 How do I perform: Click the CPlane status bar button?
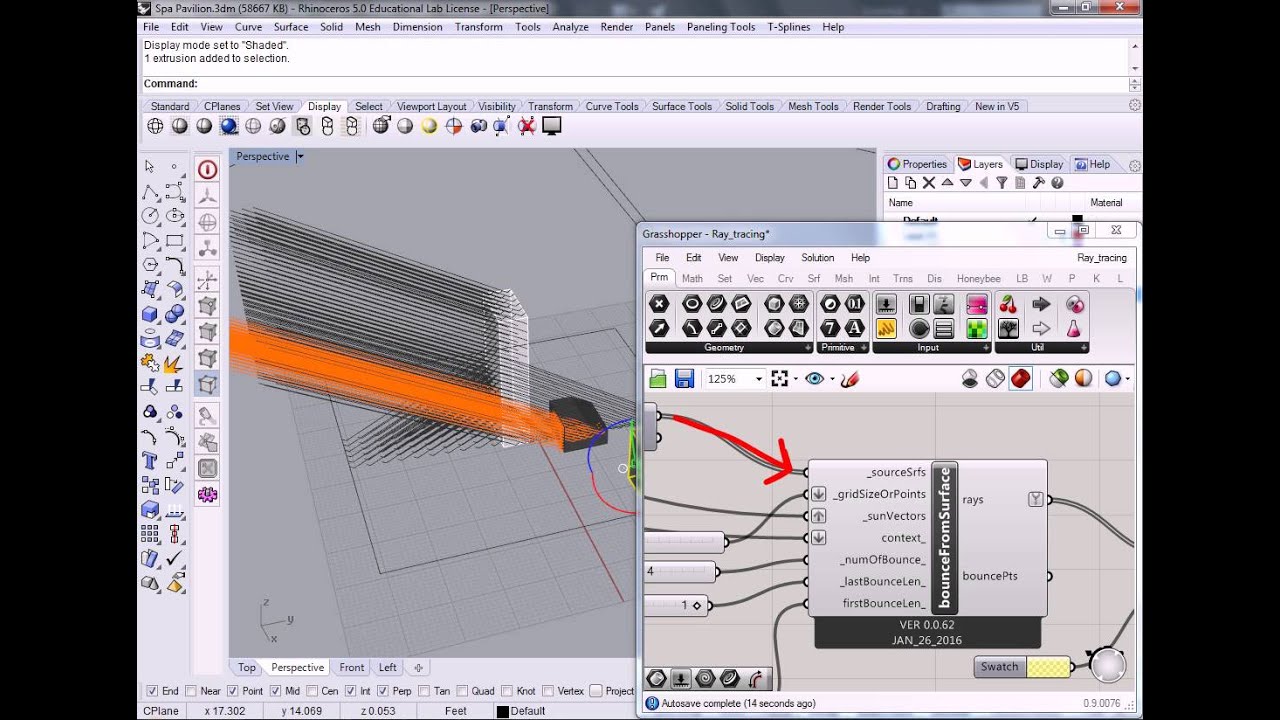[x=161, y=711]
